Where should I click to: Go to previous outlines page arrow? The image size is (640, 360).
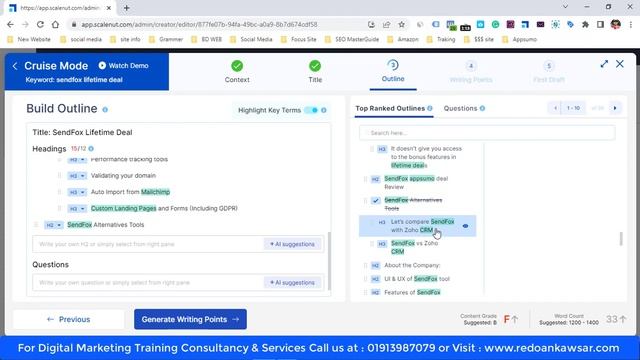[555, 108]
